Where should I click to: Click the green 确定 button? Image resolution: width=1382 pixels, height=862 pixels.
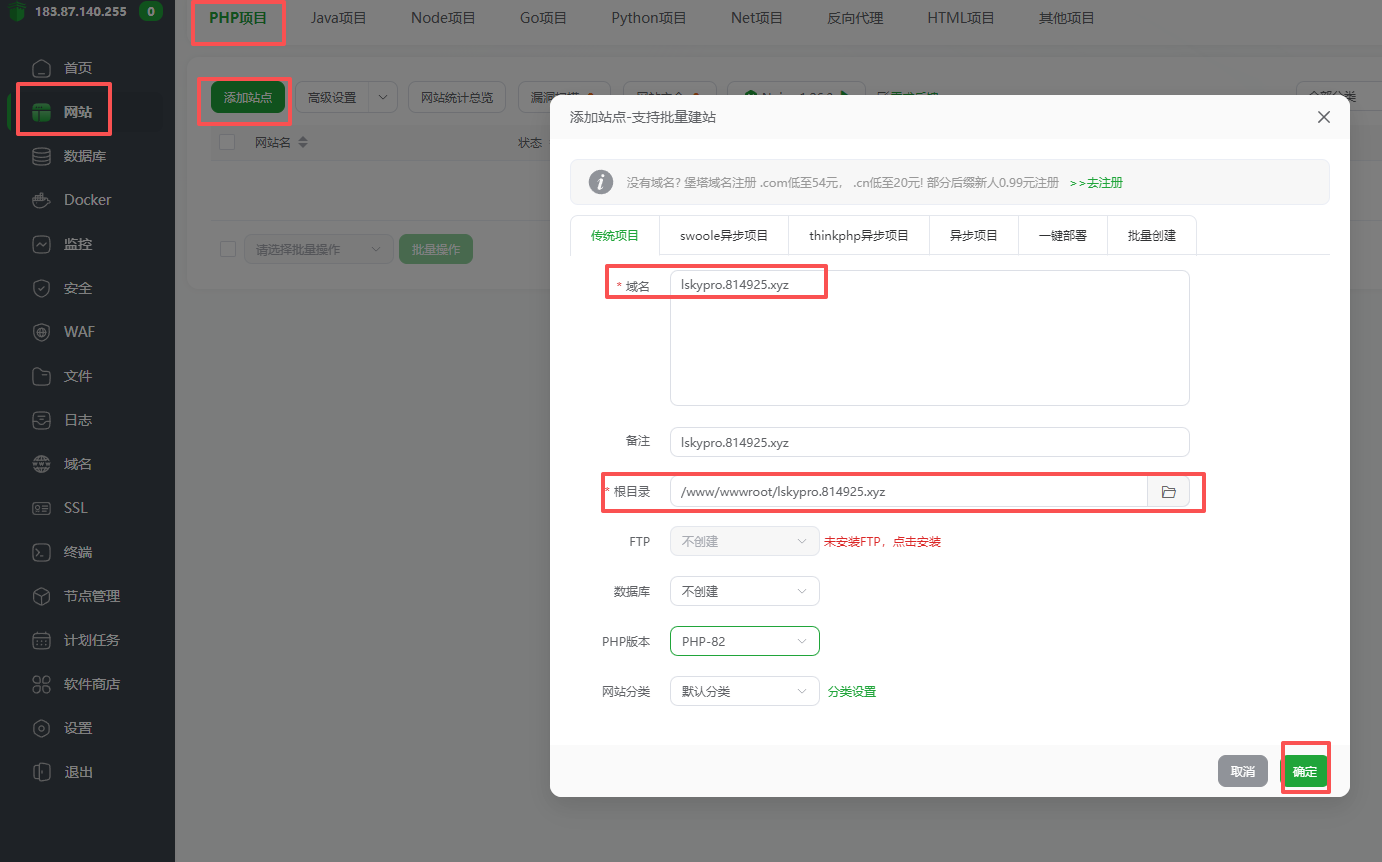click(x=1304, y=771)
